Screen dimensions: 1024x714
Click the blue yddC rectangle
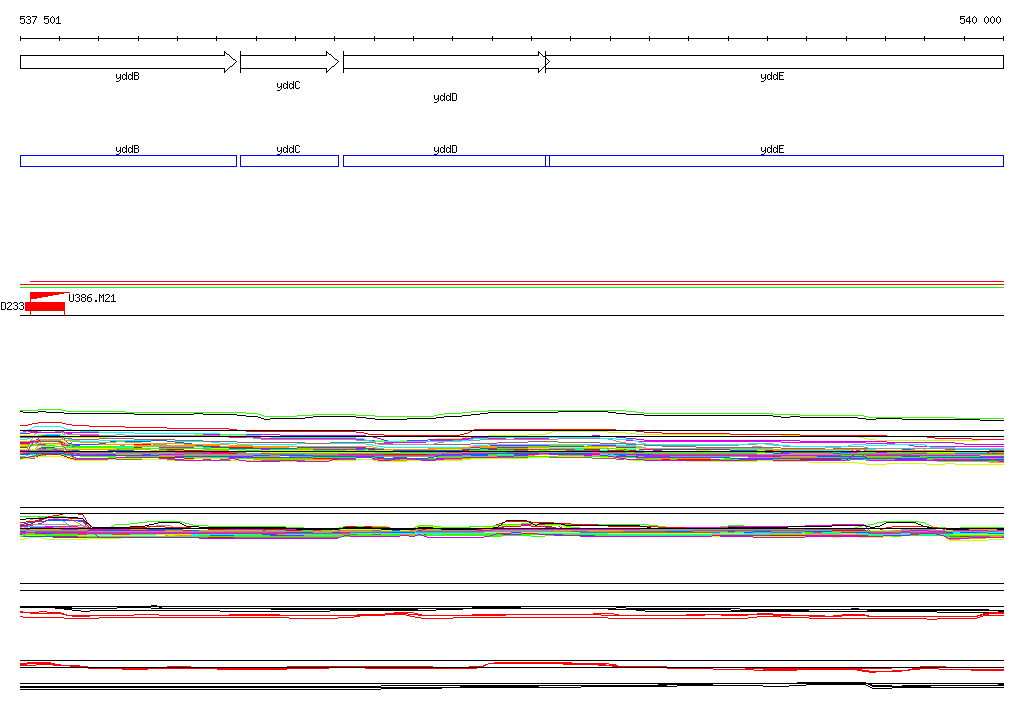(289, 161)
